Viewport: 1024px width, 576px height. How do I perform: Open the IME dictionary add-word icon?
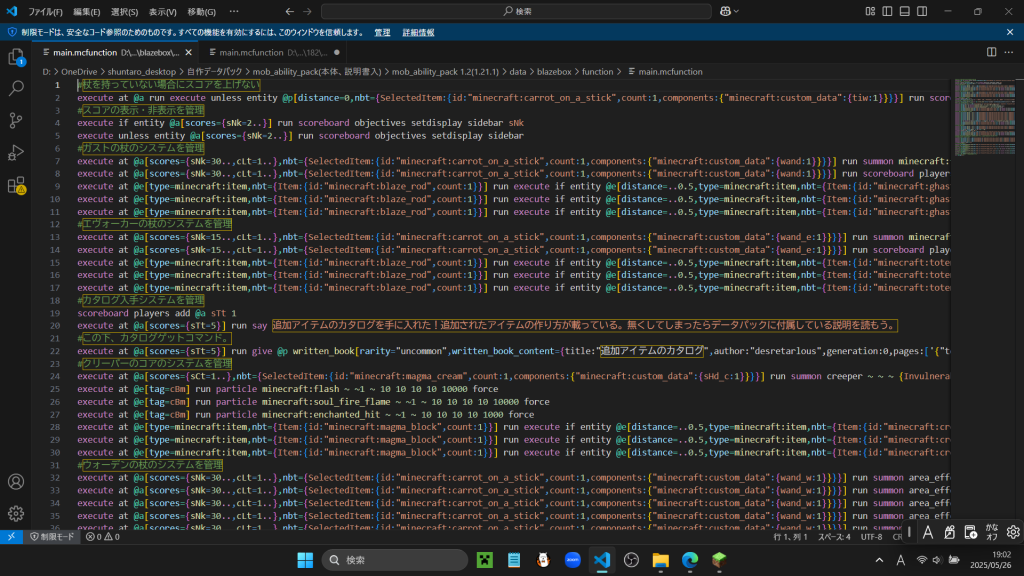(x=970, y=532)
